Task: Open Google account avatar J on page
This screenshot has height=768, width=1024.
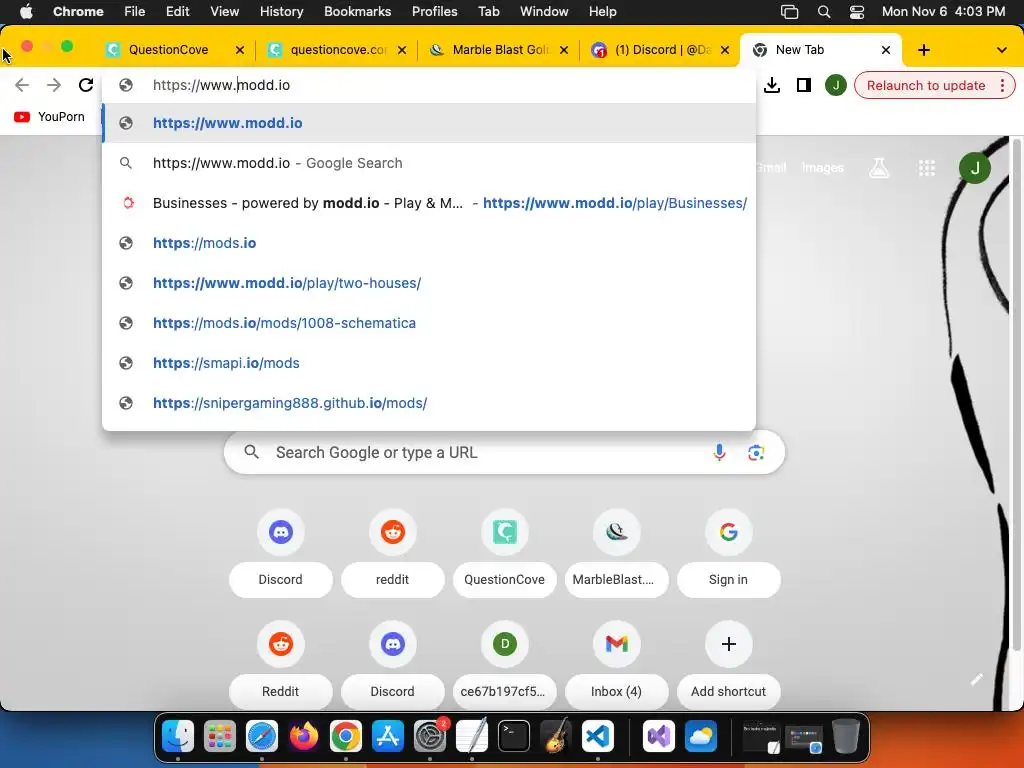Action: (x=974, y=168)
